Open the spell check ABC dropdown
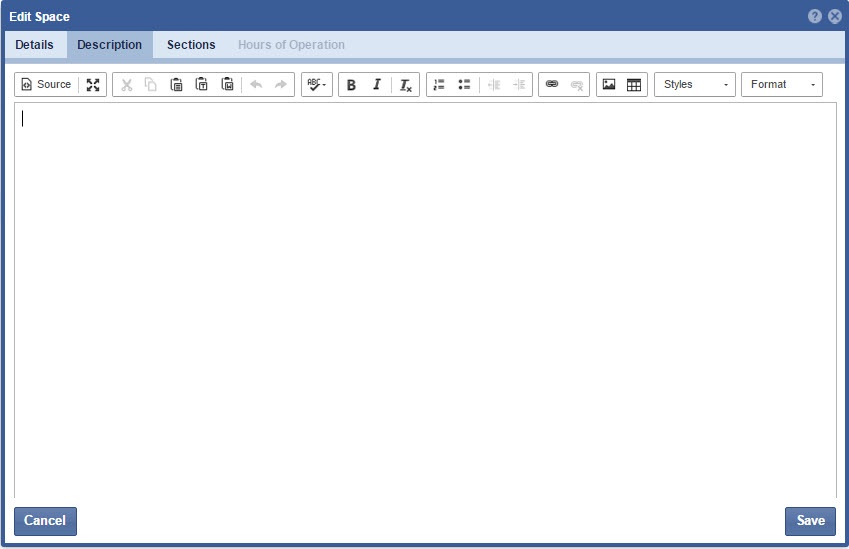 coord(316,85)
